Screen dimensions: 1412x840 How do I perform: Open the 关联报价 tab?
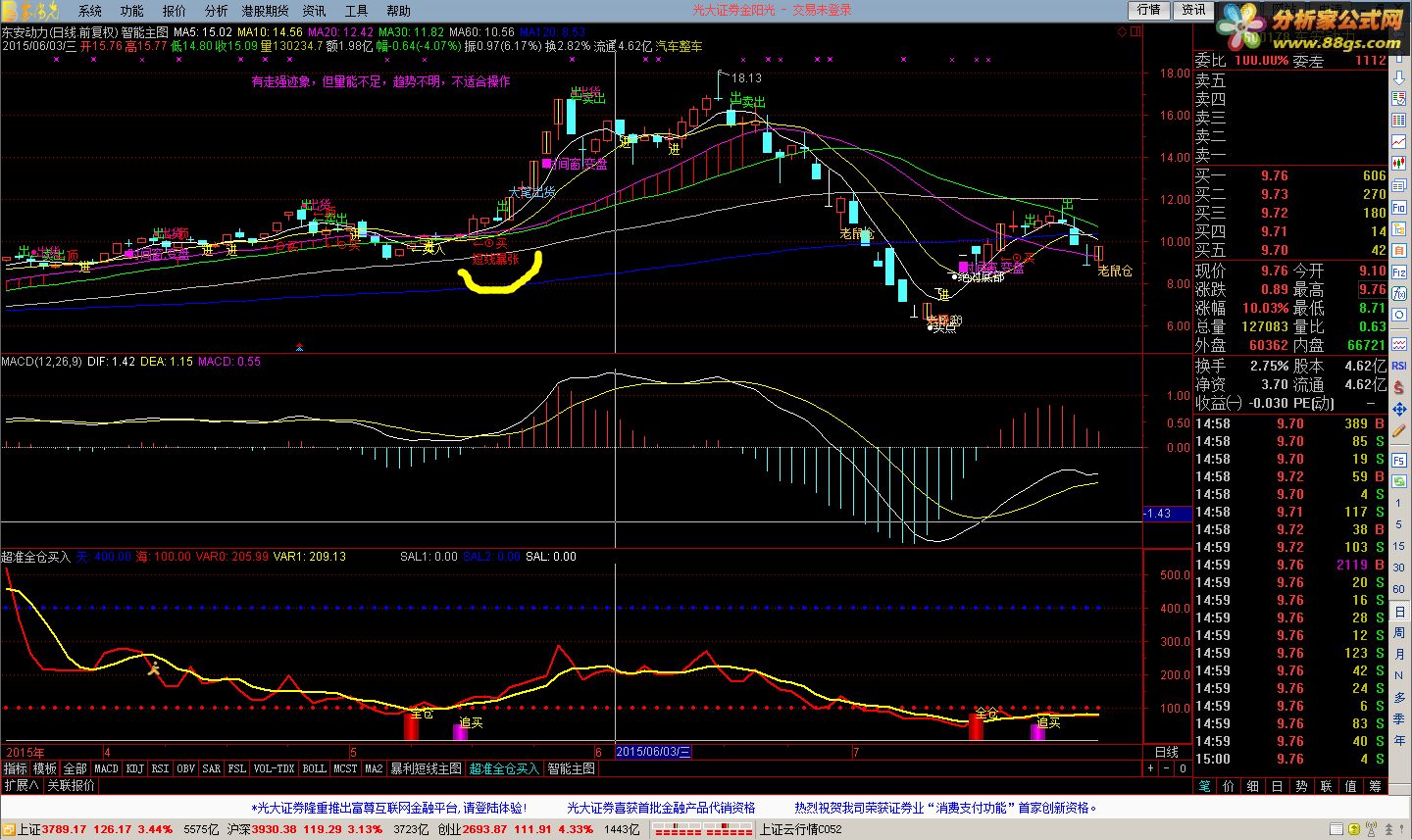pos(71,785)
